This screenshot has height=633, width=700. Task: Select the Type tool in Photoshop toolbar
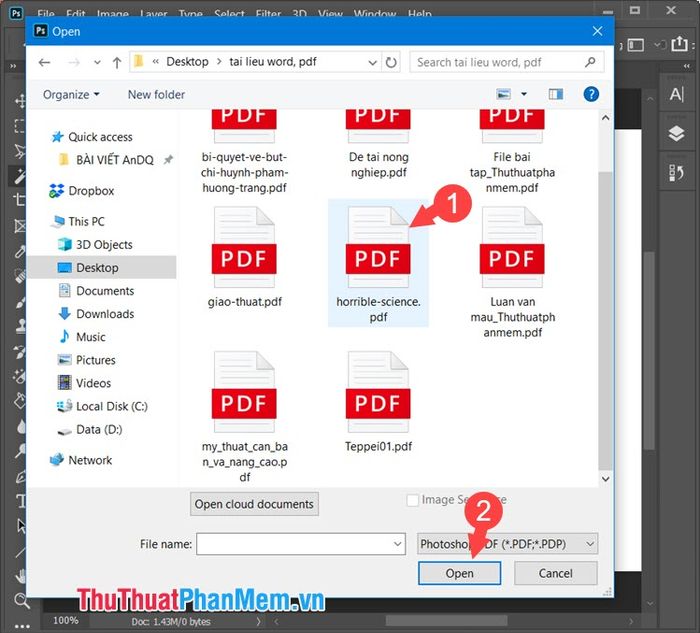[21, 501]
